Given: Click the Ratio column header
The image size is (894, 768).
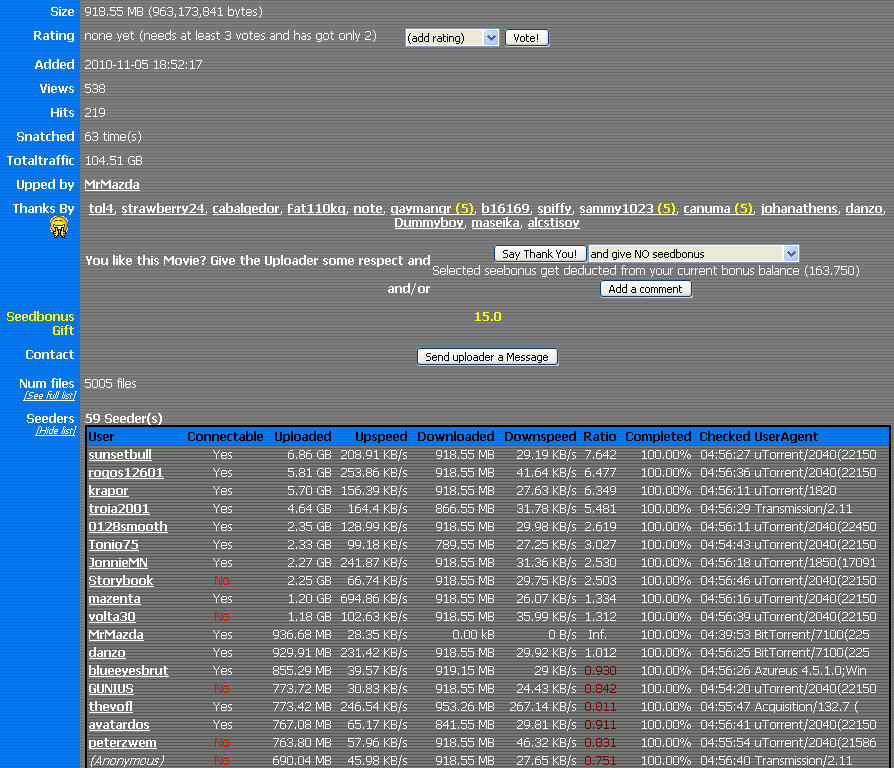Looking at the screenshot, I should (599, 436).
